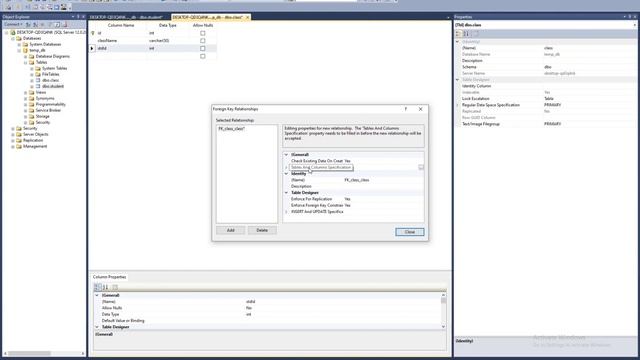The image size is (640, 360).
Task: Click the auto-hide pin icon of Object Explorer
Action: (78, 17)
